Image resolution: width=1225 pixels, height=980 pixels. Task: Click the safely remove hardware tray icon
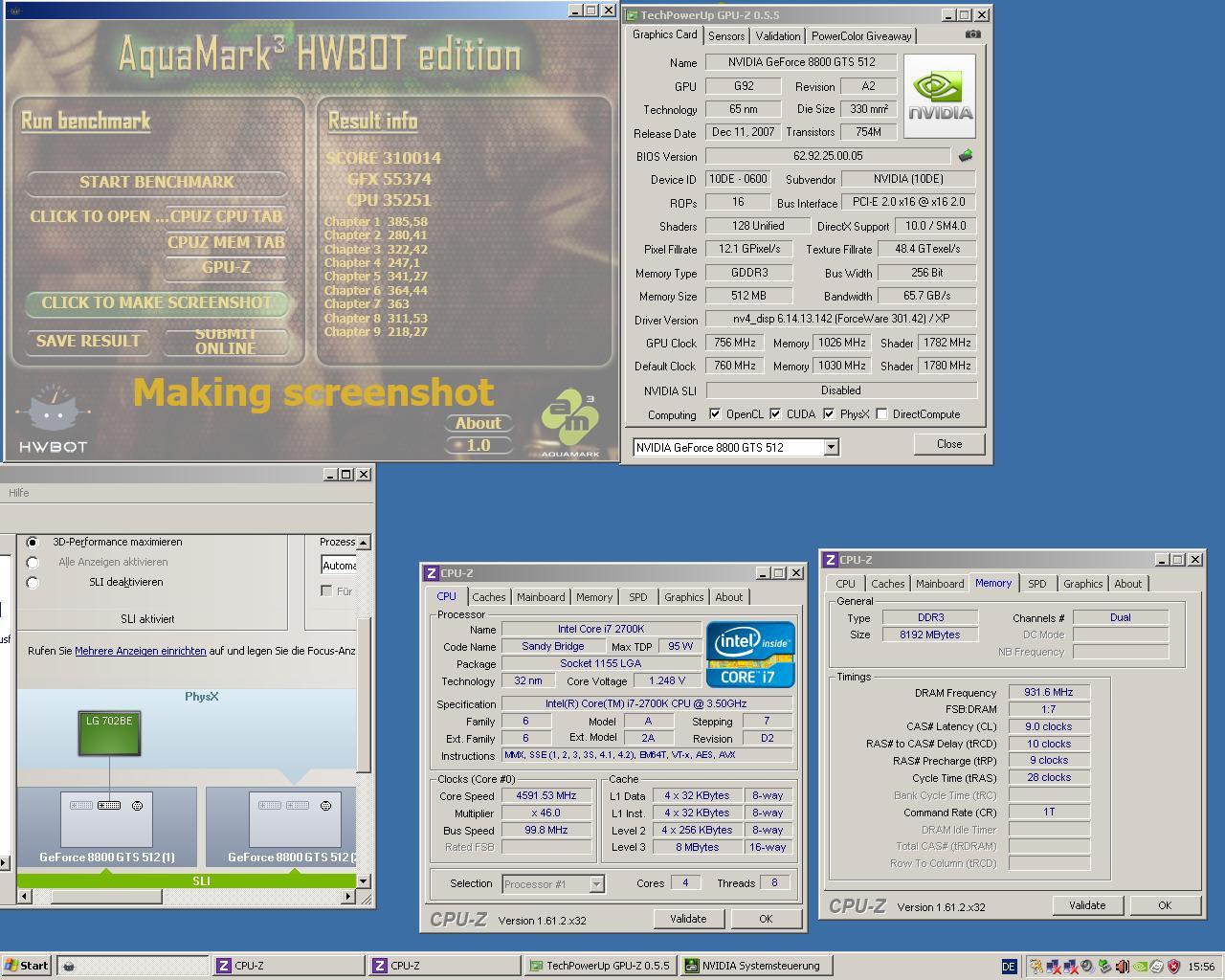tap(1104, 967)
